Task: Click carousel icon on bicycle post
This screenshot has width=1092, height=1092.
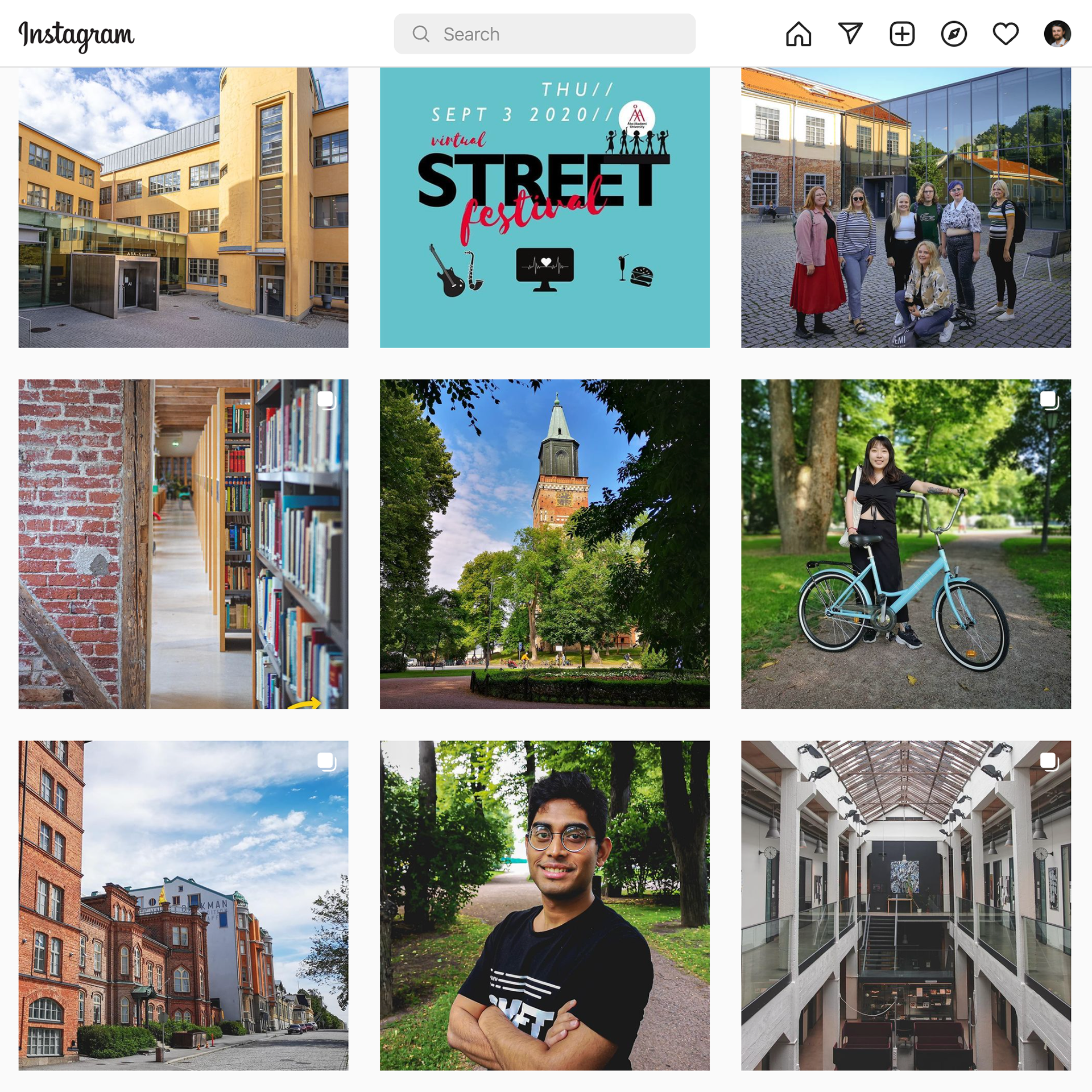Action: (x=1049, y=400)
